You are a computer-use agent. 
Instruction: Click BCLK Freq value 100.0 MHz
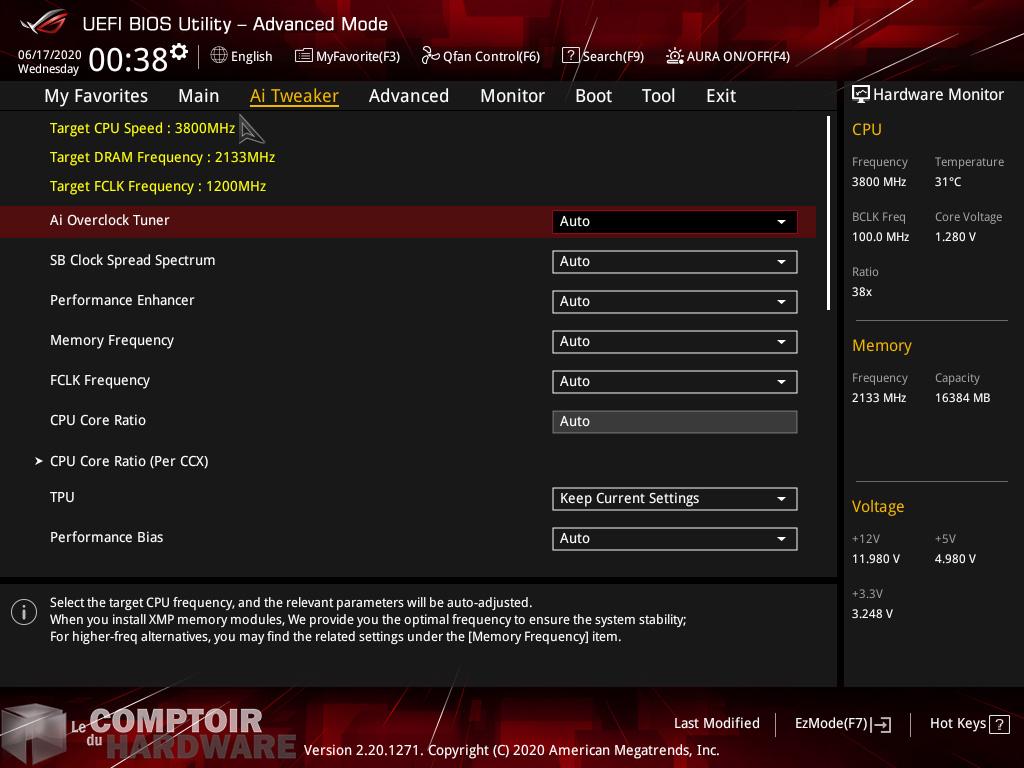tap(880, 237)
